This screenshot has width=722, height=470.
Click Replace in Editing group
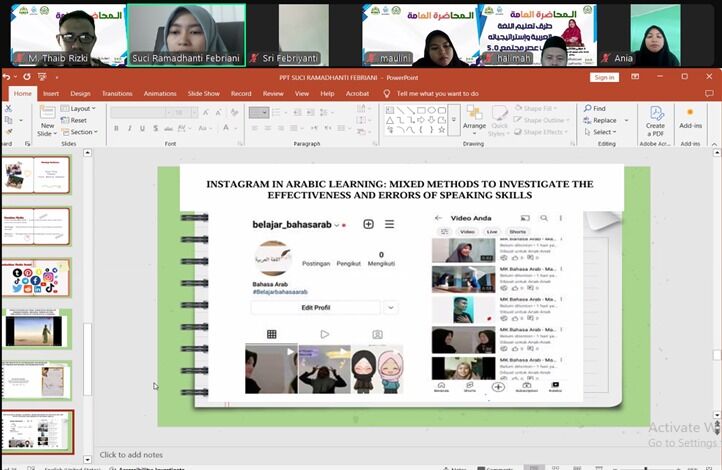click(600, 120)
